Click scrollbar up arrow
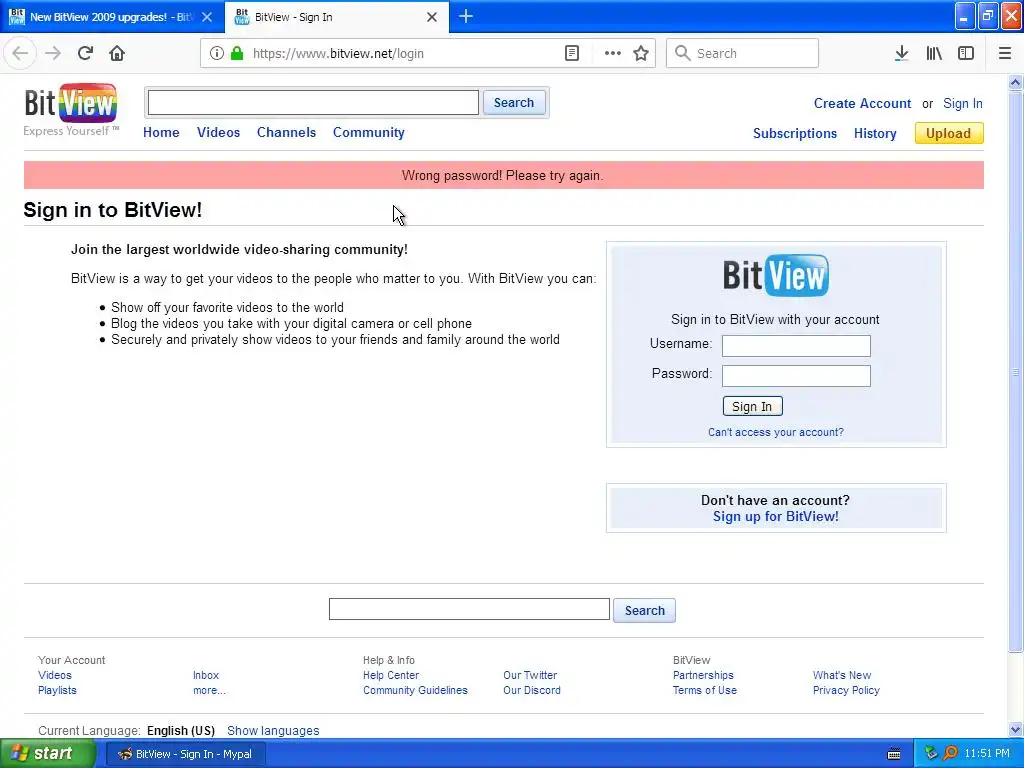The height and width of the screenshot is (768, 1024). point(1015,82)
